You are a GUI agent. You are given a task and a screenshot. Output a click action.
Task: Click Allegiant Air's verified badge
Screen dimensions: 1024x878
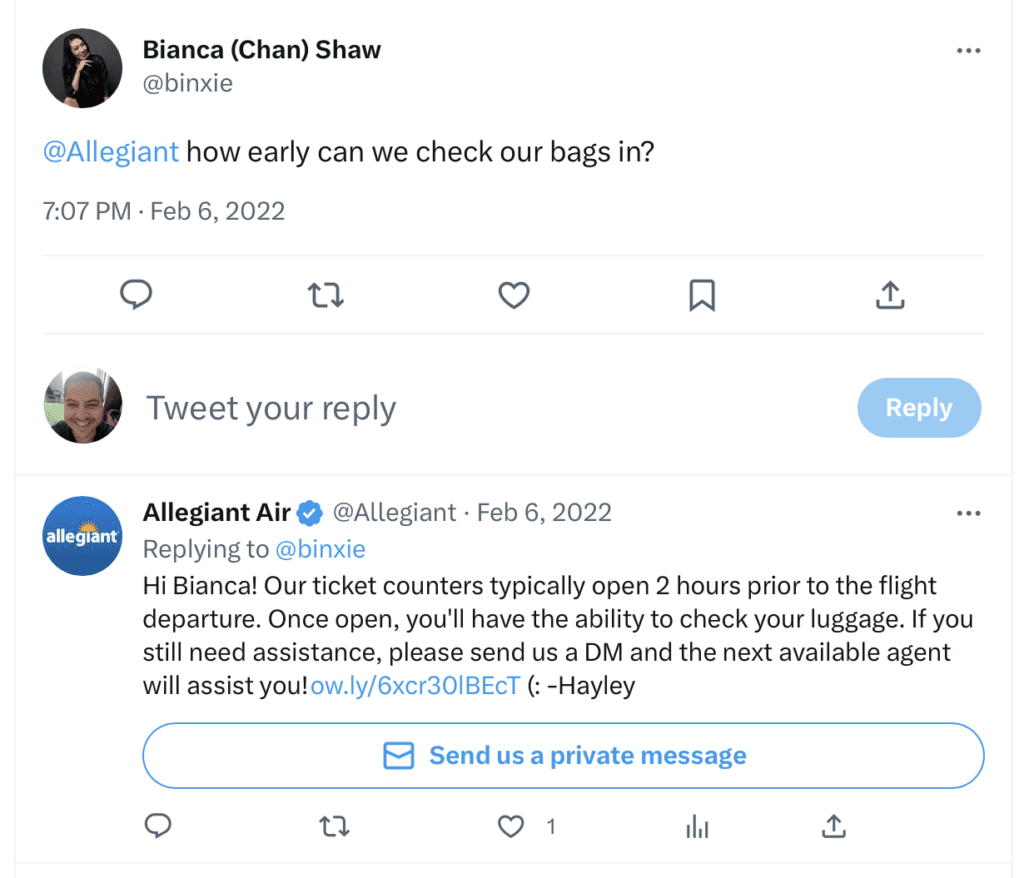(x=309, y=512)
